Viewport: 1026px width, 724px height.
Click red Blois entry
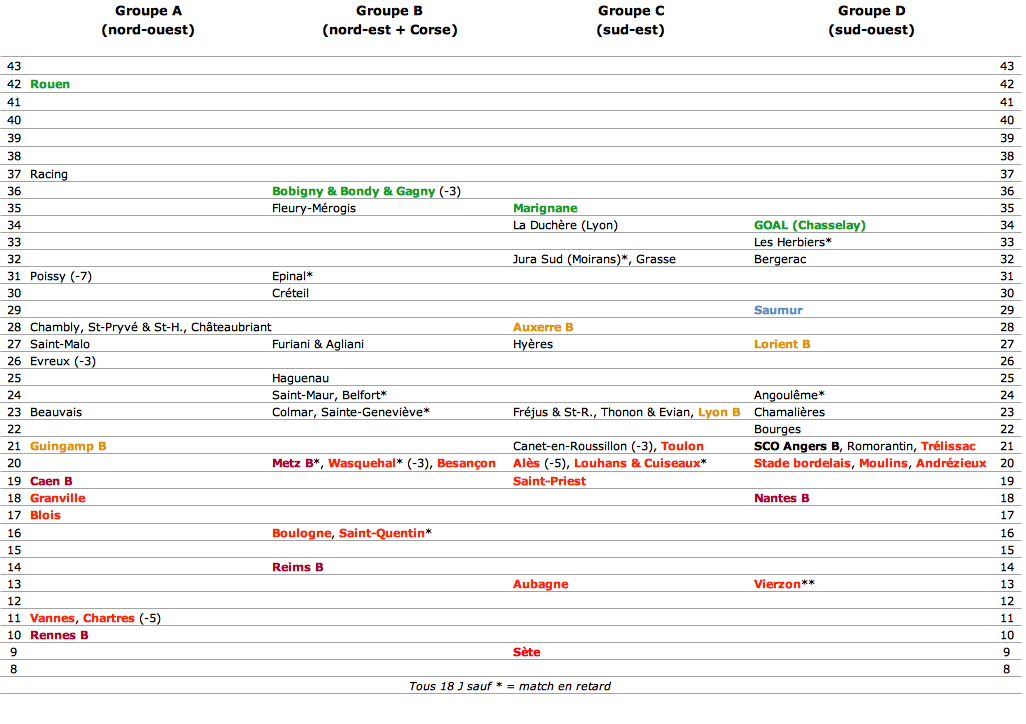click(45, 515)
